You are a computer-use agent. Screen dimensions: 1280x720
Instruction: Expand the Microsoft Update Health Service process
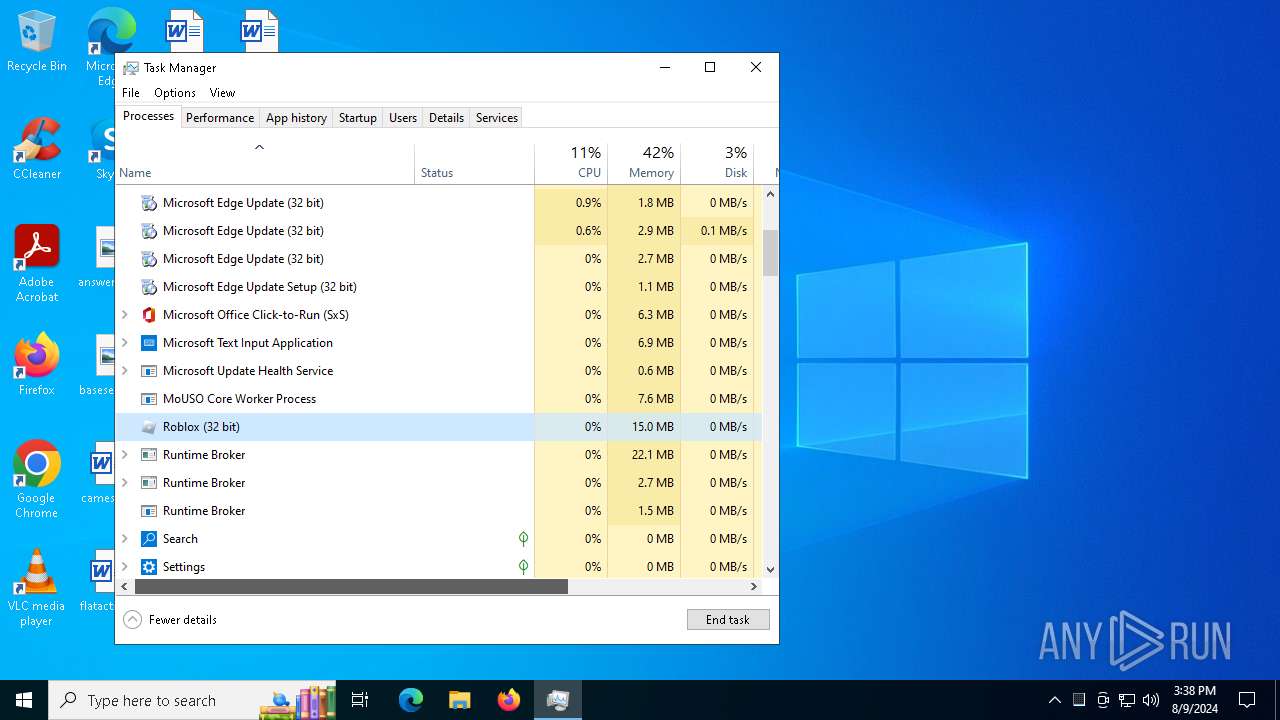(125, 371)
